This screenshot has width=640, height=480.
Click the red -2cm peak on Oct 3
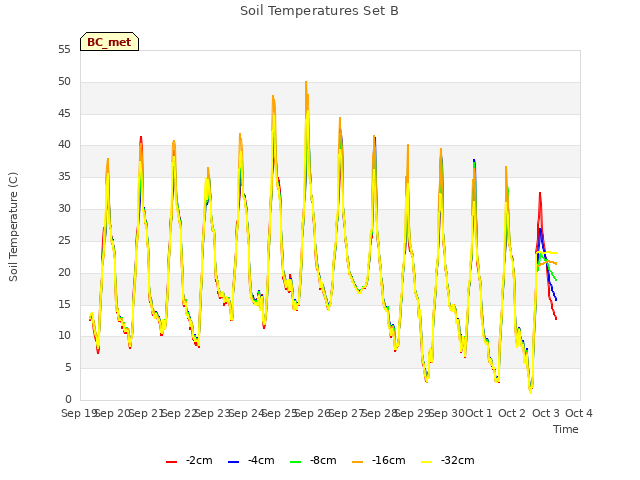(x=540, y=193)
